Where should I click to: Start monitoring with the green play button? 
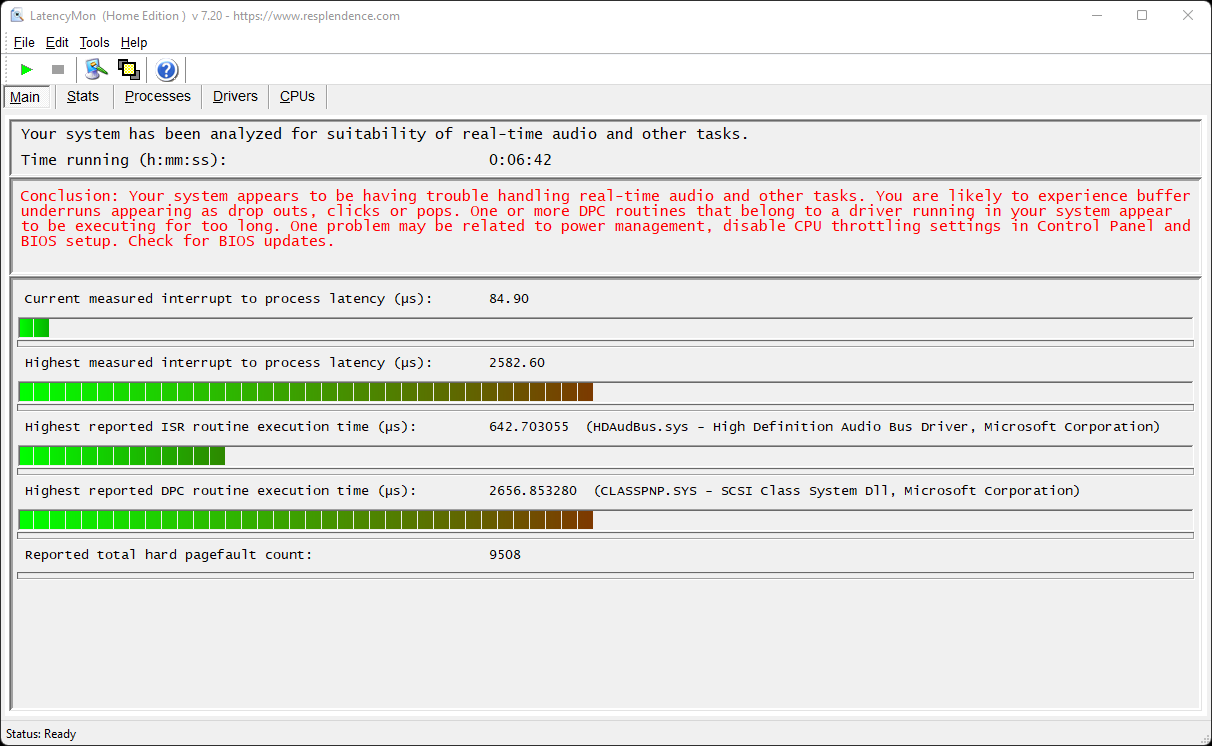coord(27,69)
